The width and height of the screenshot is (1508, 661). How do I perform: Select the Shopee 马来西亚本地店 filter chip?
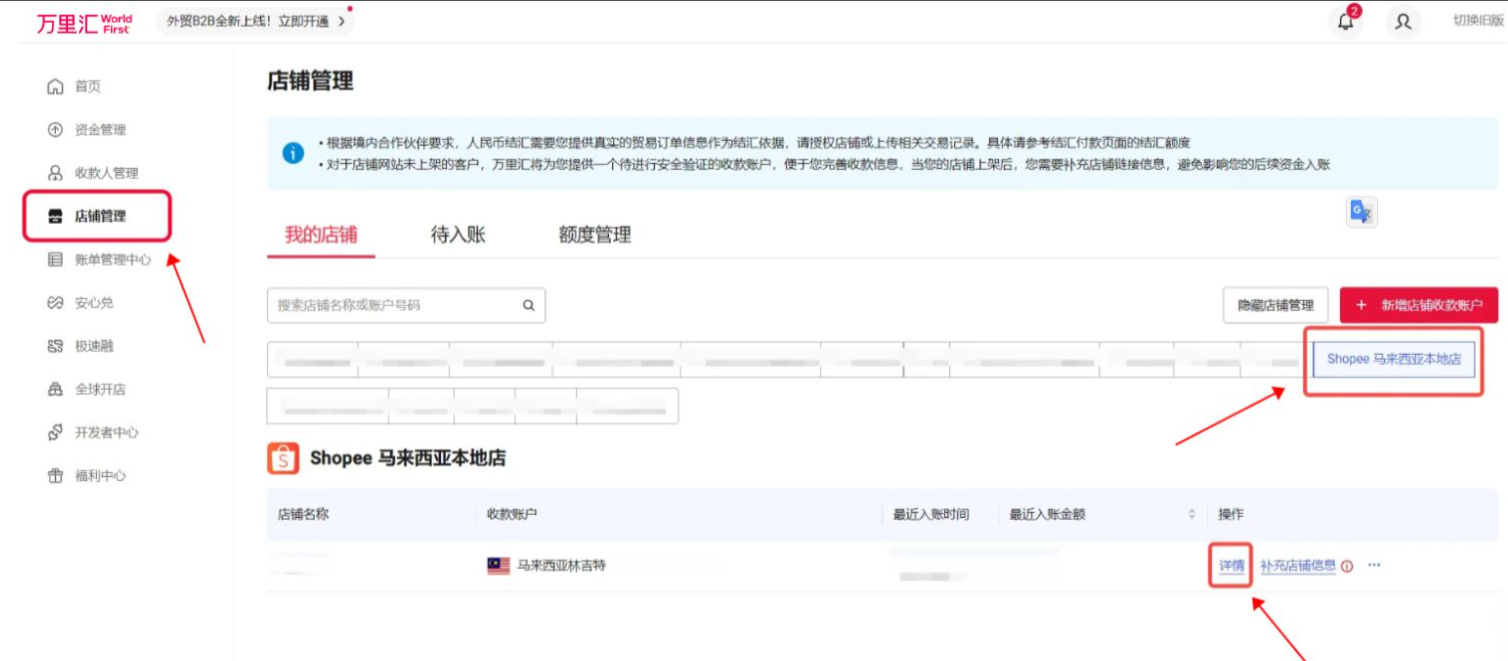point(1393,359)
